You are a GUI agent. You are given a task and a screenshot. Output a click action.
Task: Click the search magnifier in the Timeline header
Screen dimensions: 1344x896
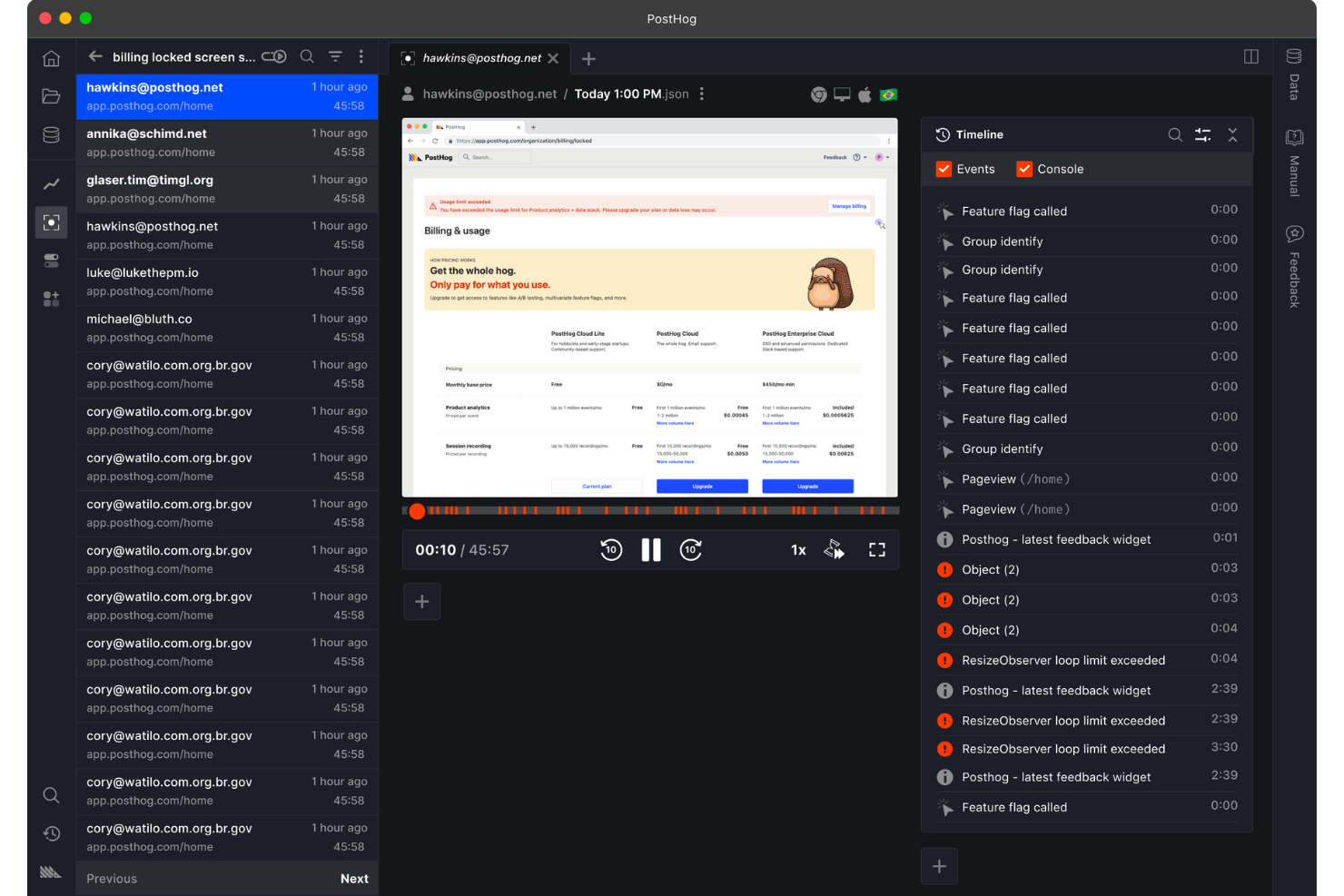1175,134
